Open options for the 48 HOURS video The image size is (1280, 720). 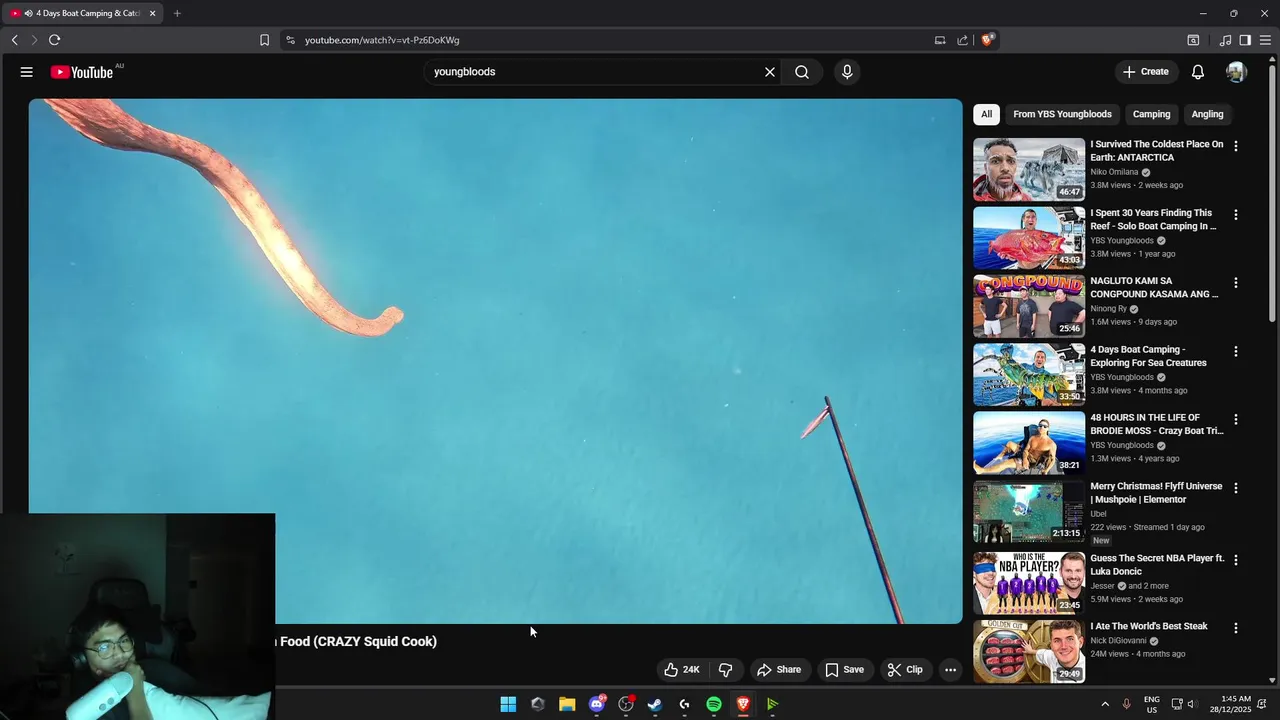point(1236,419)
